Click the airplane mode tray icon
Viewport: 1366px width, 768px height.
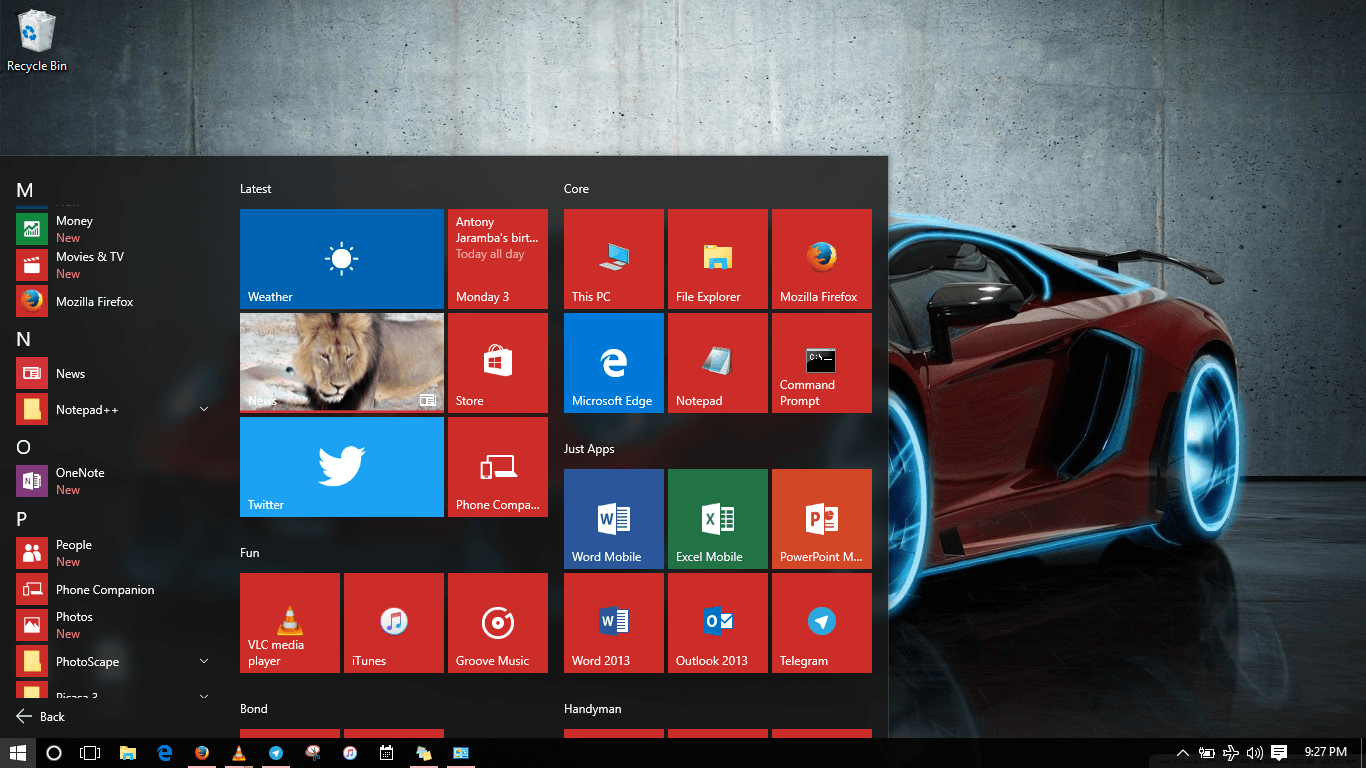click(1231, 753)
